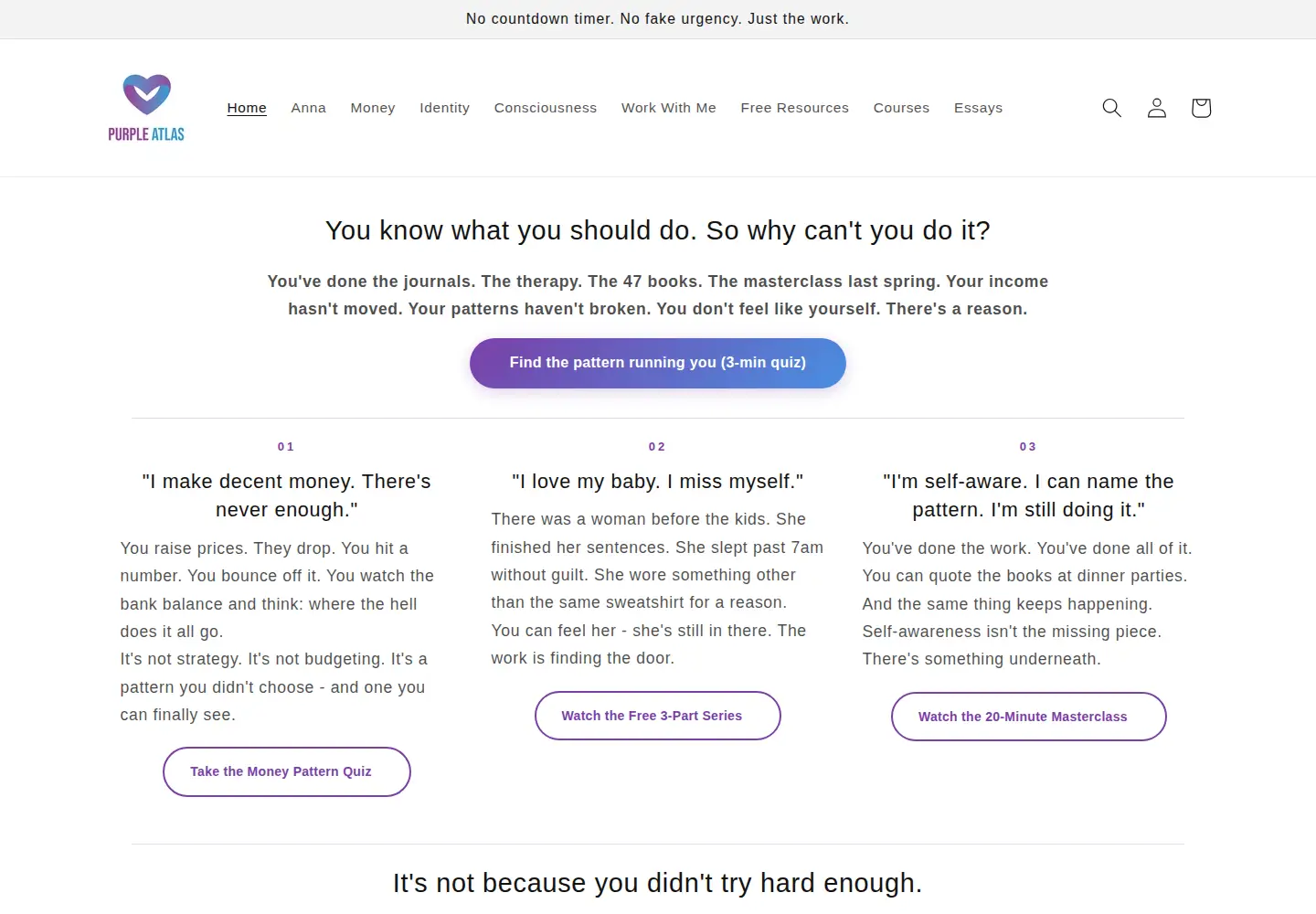
Task: Watch the Free 3-Part Series
Action: click(658, 716)
